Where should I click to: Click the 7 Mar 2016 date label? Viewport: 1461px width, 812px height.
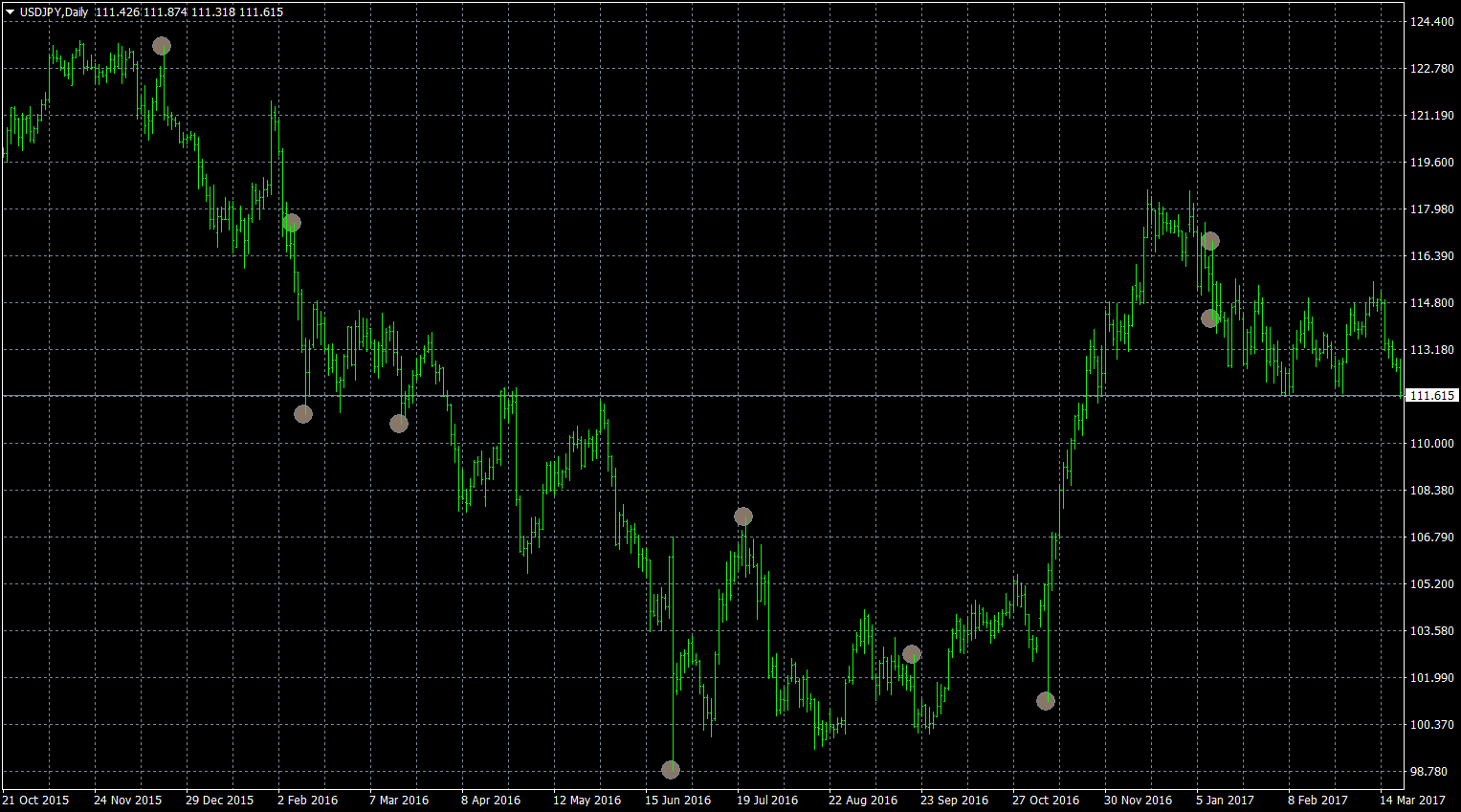[399, 801]
